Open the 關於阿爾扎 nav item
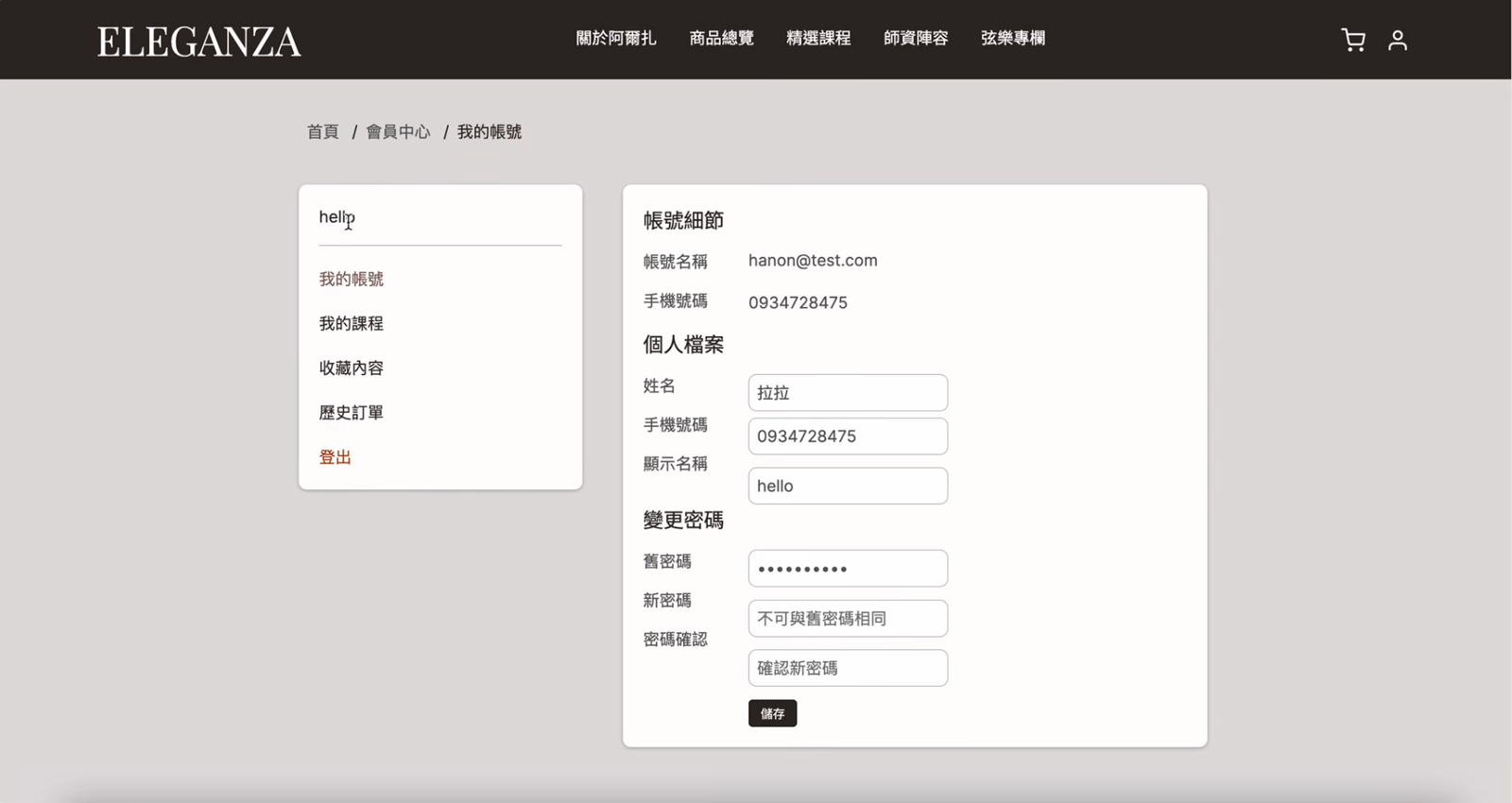The width and height of the screenshot is (1512, 803). pyautogui.click(x=616, y=38)
